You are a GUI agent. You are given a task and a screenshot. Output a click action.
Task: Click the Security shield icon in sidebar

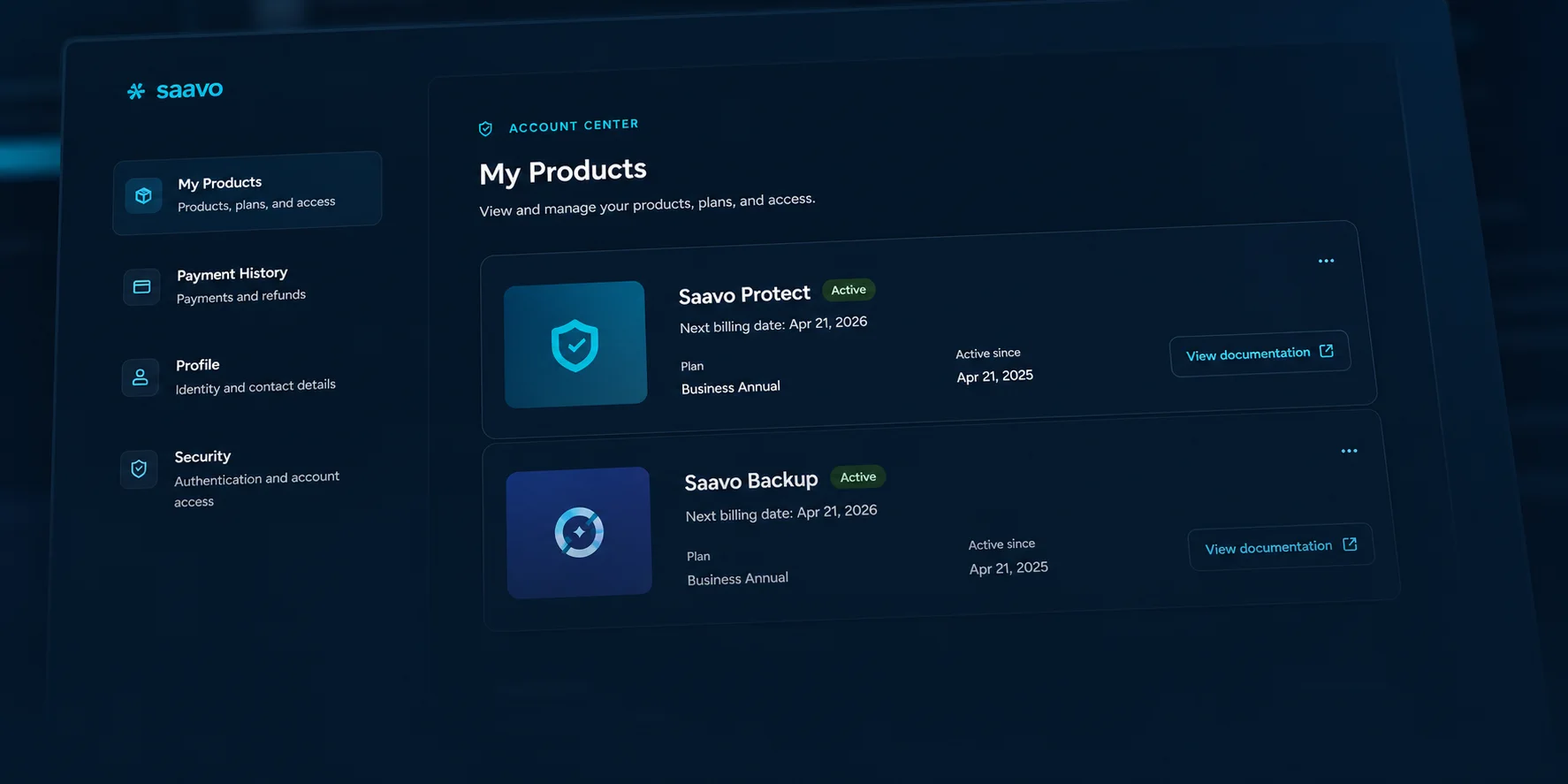pyautogui.click(x=139, y=468)
